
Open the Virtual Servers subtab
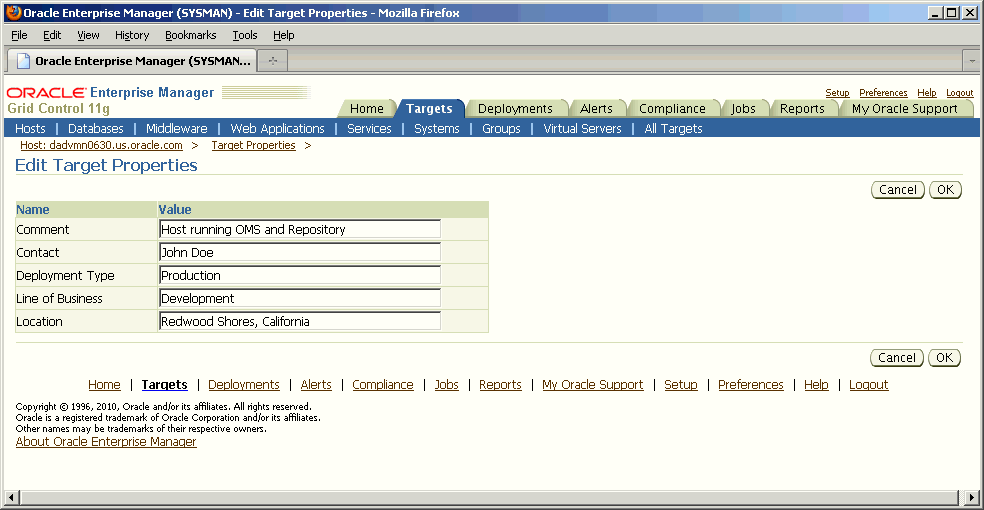pos(582,129)
